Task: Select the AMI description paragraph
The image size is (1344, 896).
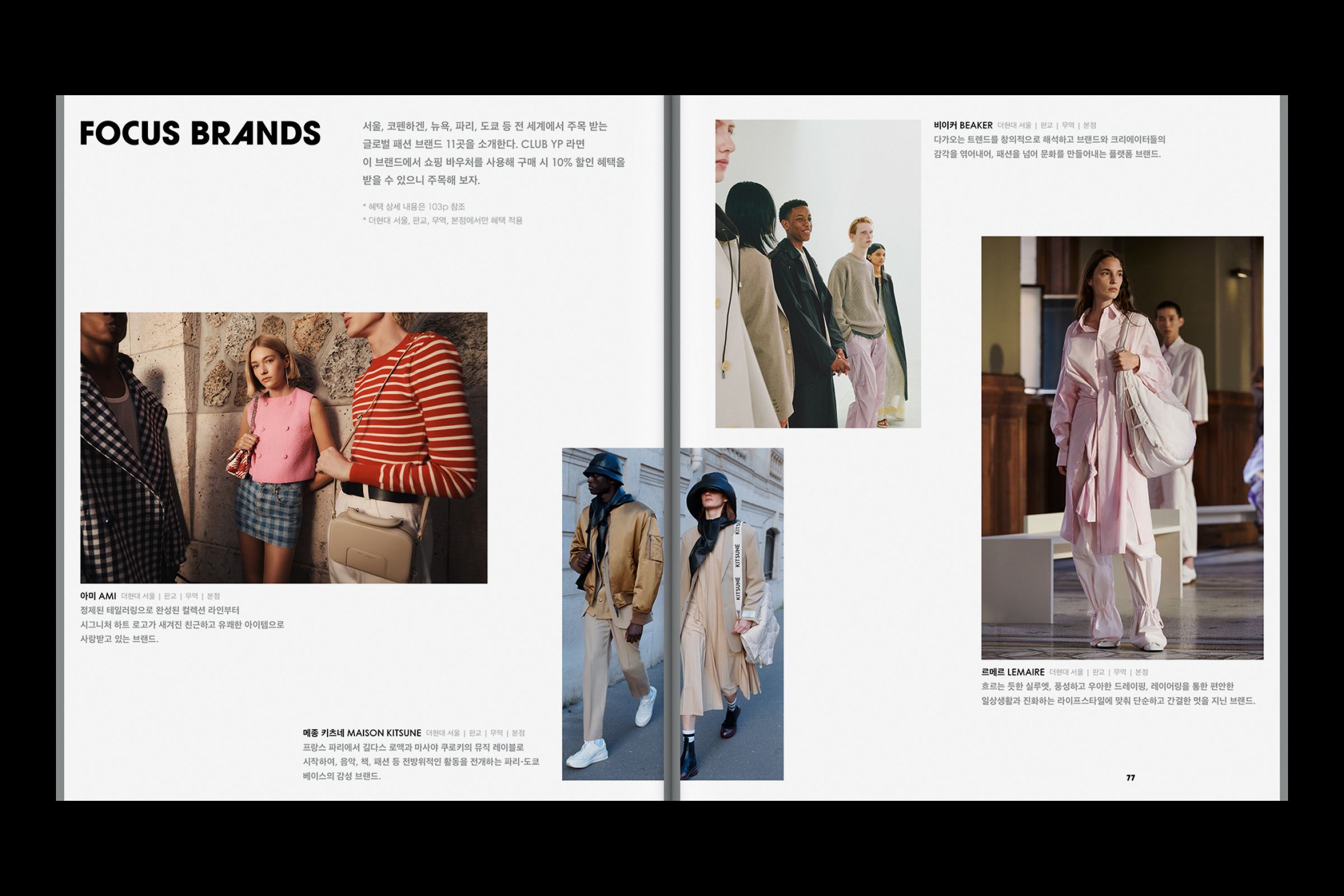Action: (x=181, y=624)
